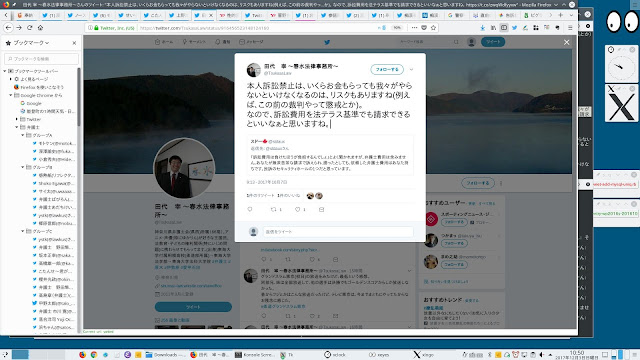Open the Firefox downloads arrow icon
The width and height of the screenshot is (640, 360).
pos(482,28)
